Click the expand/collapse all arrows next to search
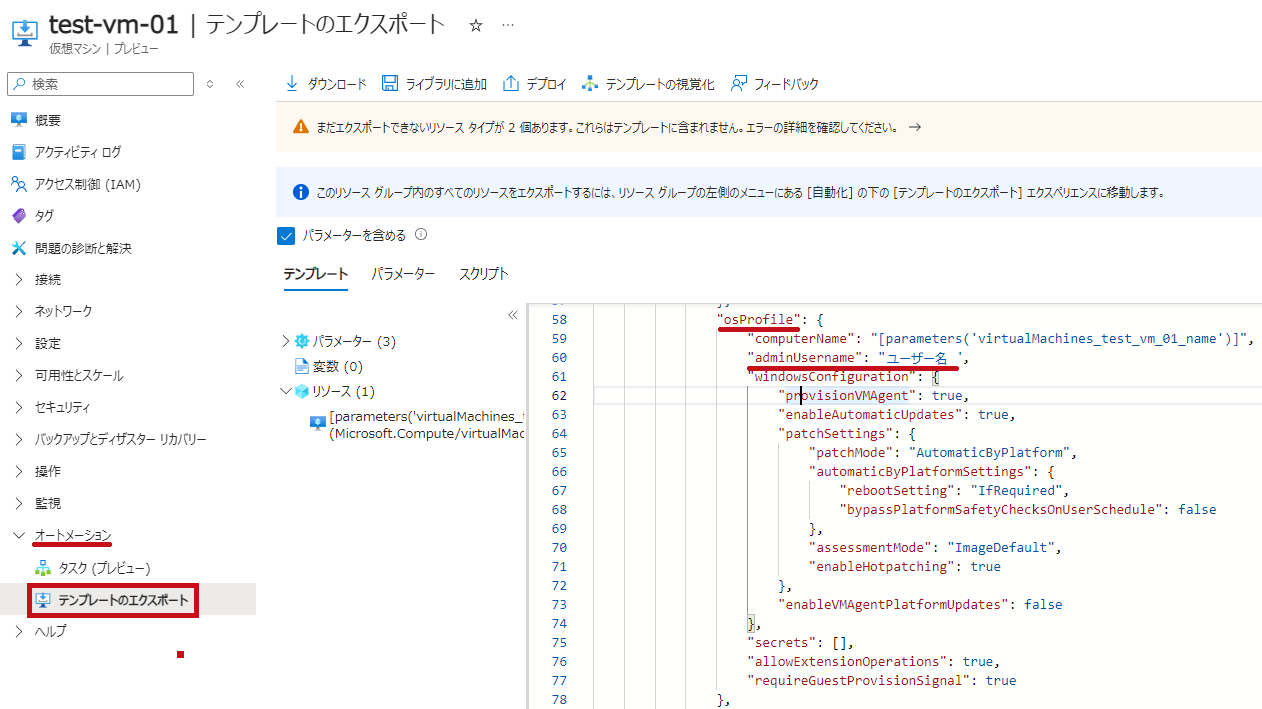Viewport: 1262px width, 709px height. pyautogui.click(x=210, y=84)
